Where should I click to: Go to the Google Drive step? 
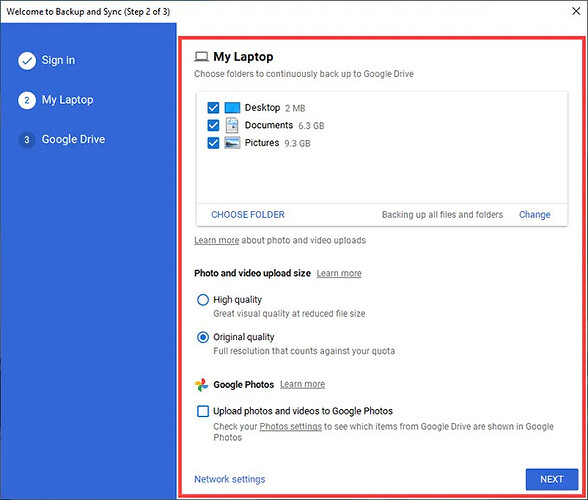click(x=73, y=140)
